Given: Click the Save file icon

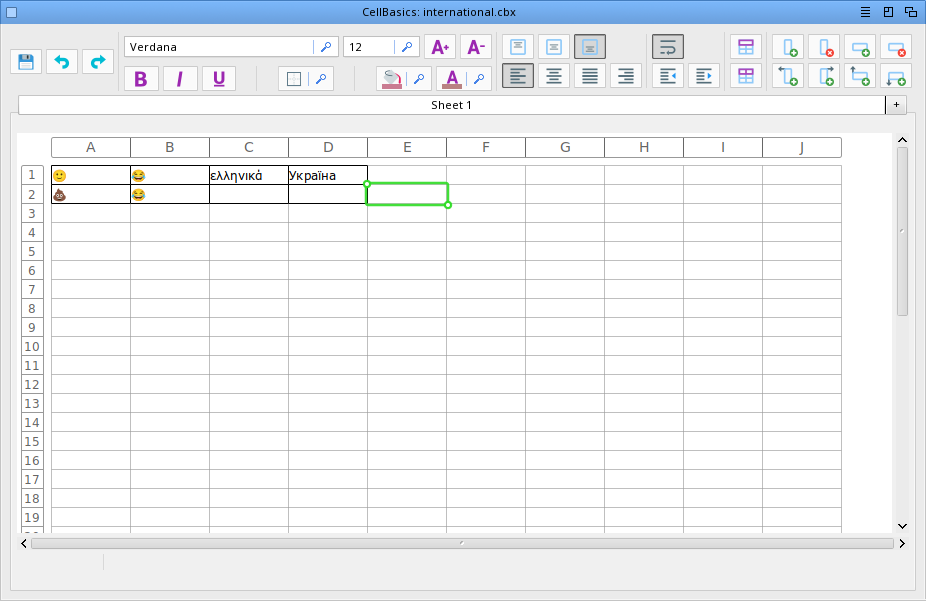Looking at the screenshot, I should [26, 62].
